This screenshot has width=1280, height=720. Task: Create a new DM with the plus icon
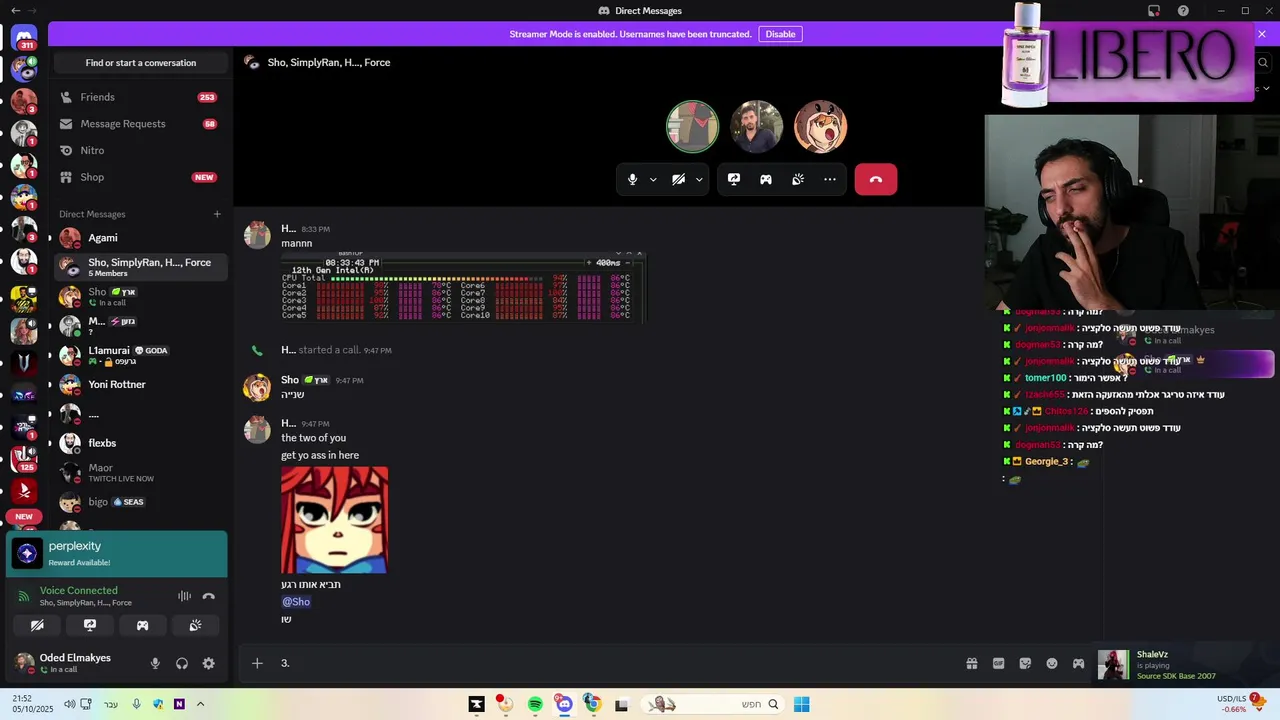coord(217,214)
